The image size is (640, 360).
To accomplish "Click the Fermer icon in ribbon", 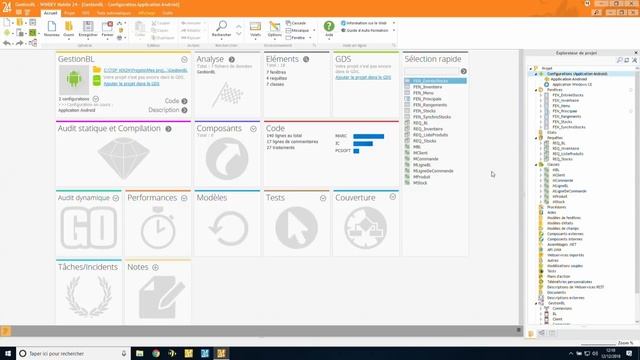I will coord(107,27).
